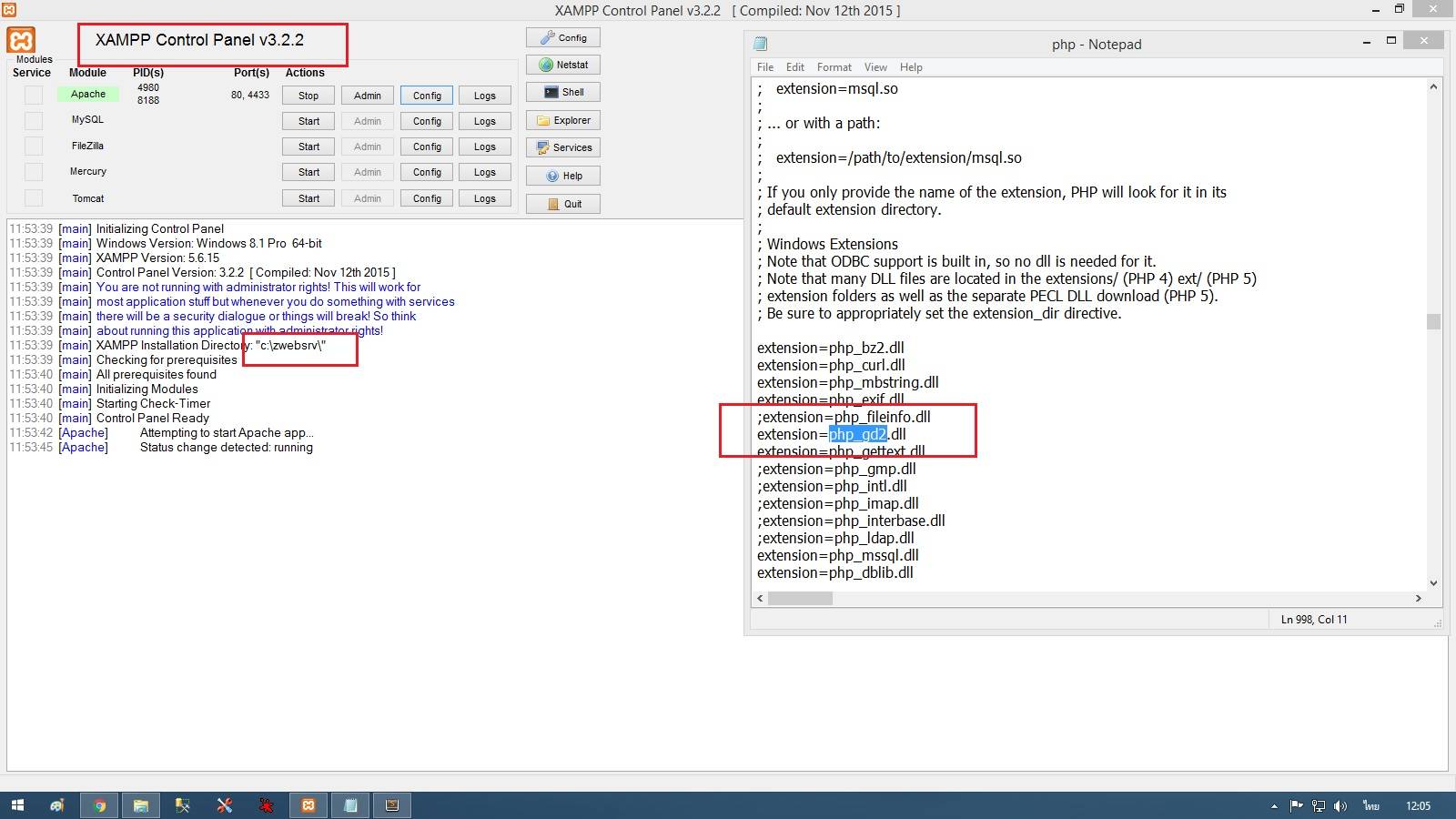Open the Tomcat Config dropdown button
Image resolution: width=1456 pixels, height=819 pixels.
(x=427, y=198)
